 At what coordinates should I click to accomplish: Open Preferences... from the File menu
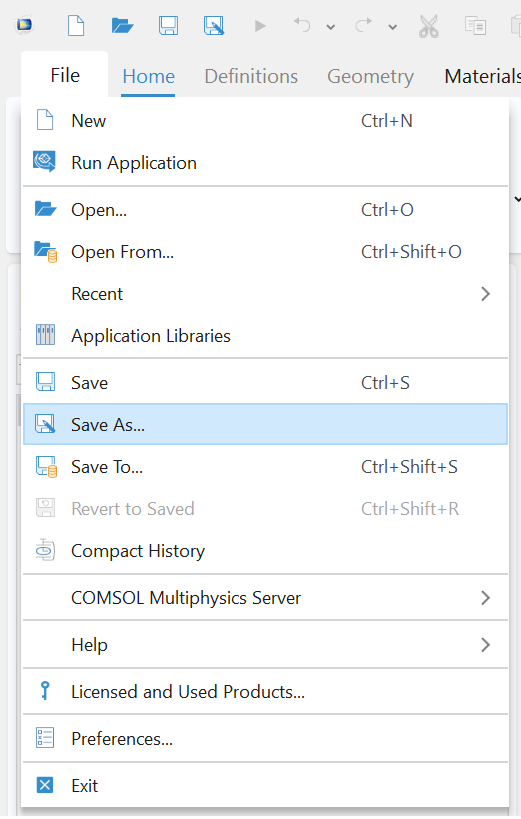(x=265, y=739)
